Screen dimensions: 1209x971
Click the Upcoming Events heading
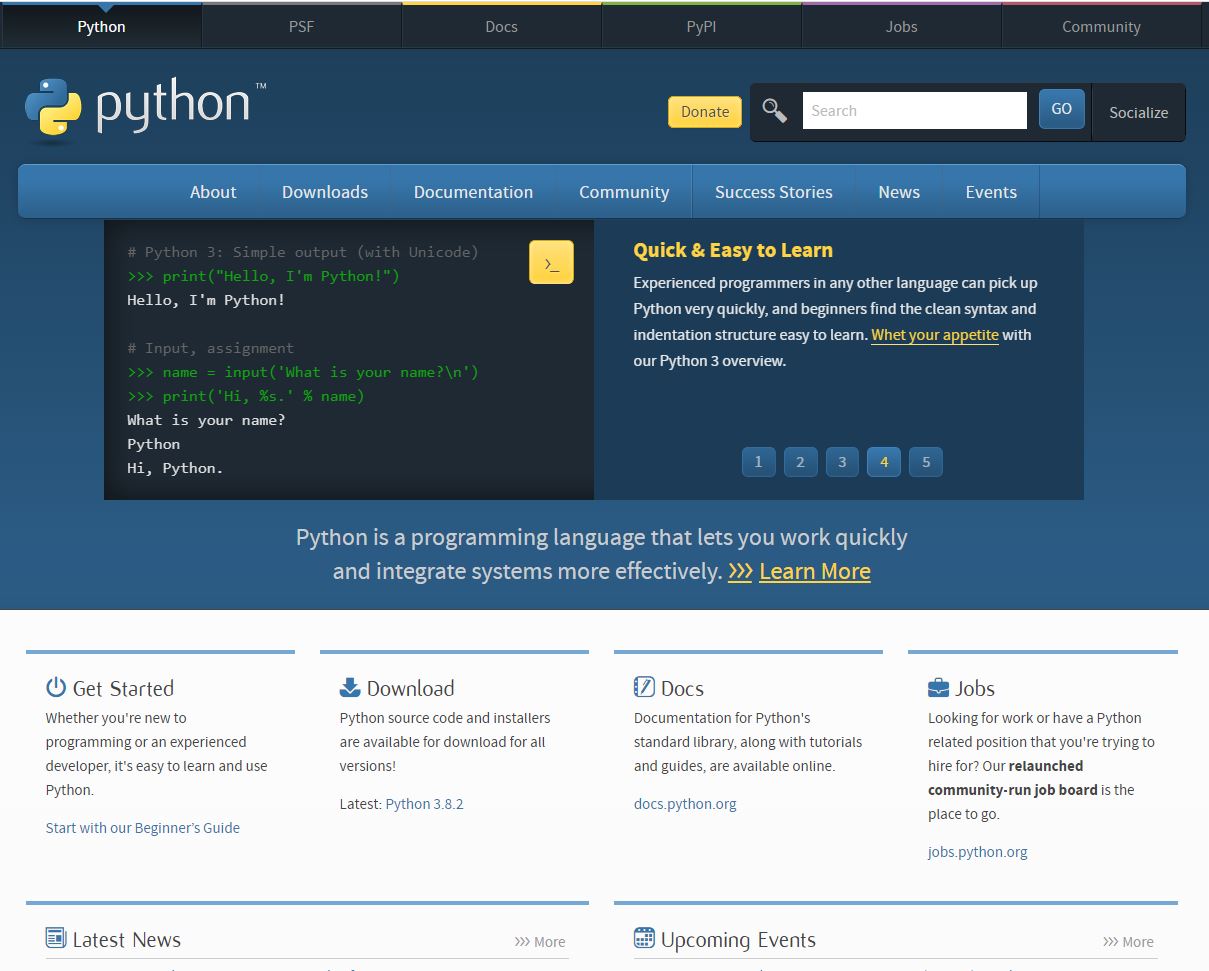(738, 939)
